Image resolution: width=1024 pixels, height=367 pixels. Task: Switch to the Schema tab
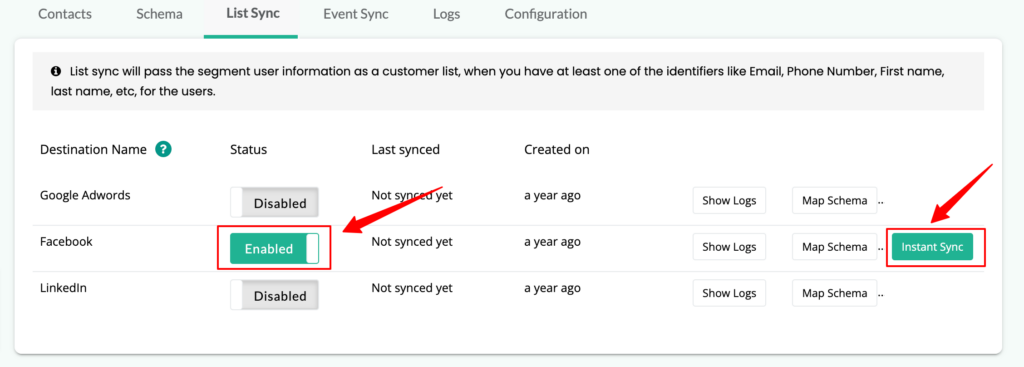pos(159,14)
